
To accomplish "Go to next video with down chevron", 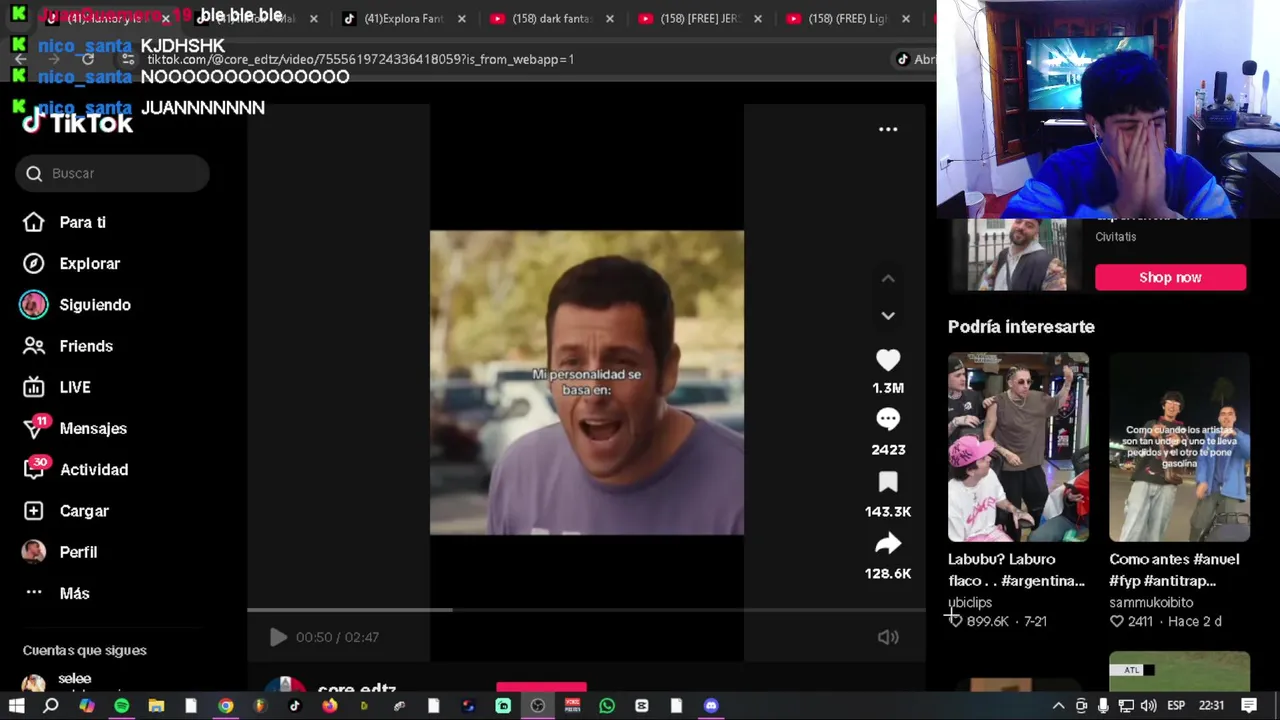I will tap(888, 315).
